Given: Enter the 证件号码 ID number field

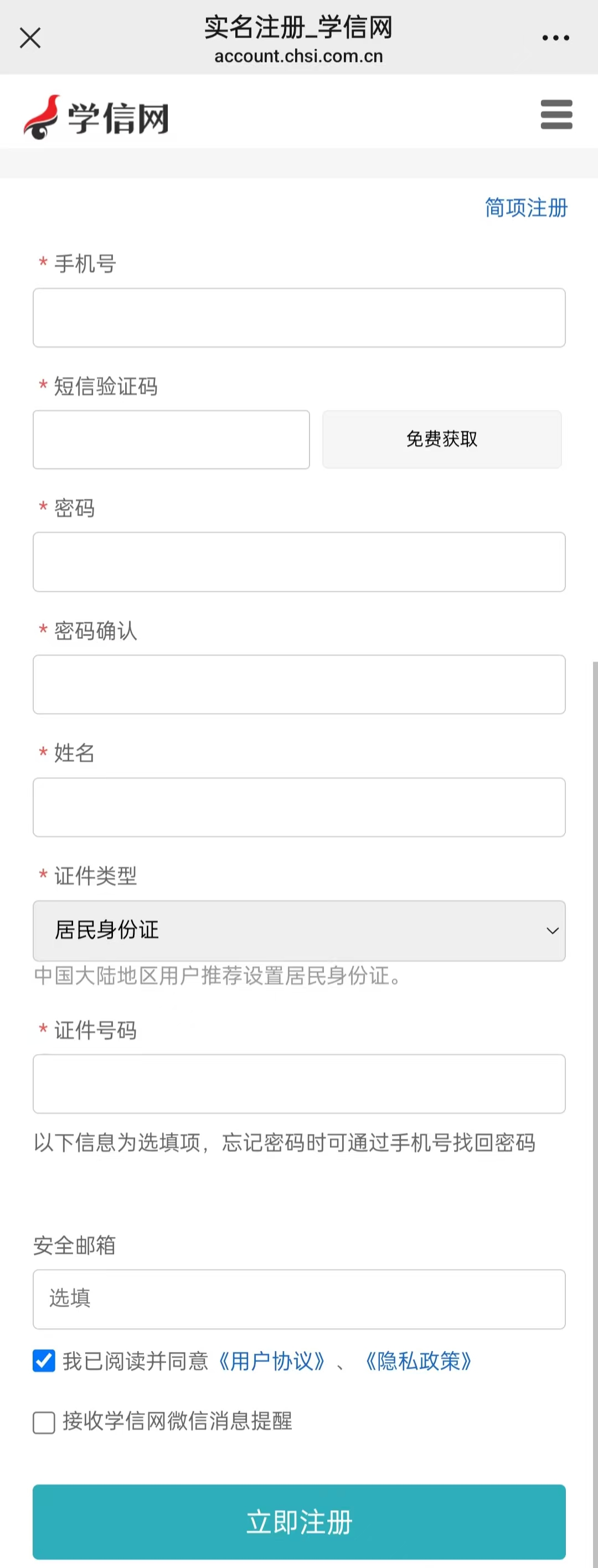Looking at the screenshot, I should coord(299,1084).
